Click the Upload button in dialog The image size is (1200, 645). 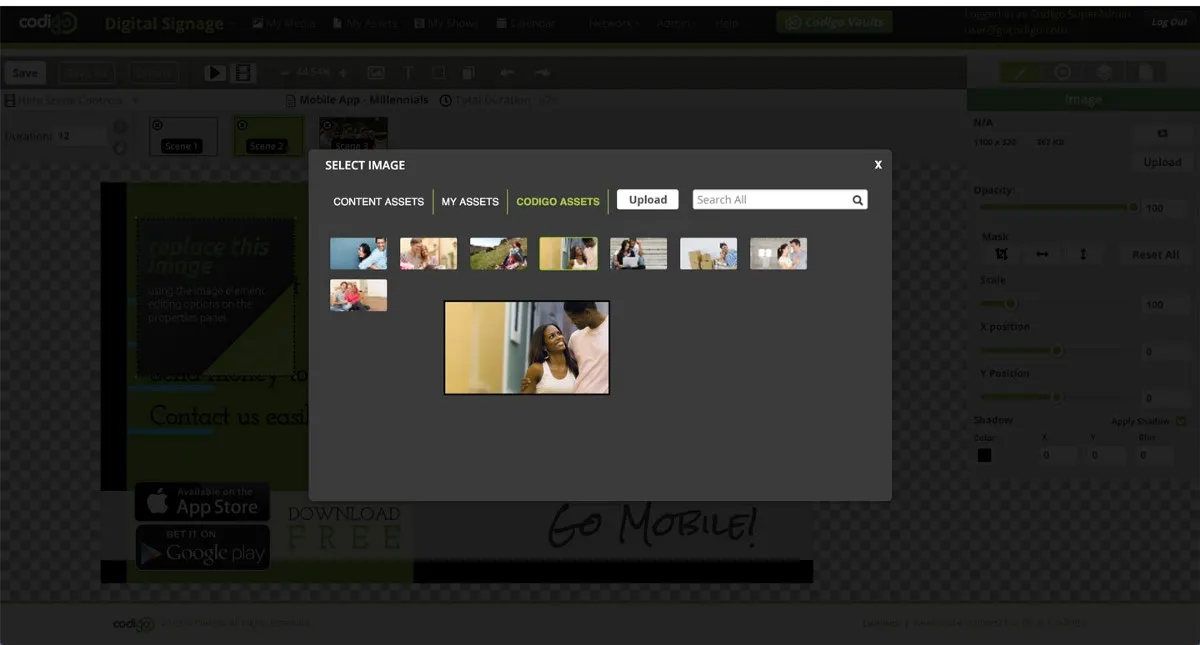click(x=647, y=200)
